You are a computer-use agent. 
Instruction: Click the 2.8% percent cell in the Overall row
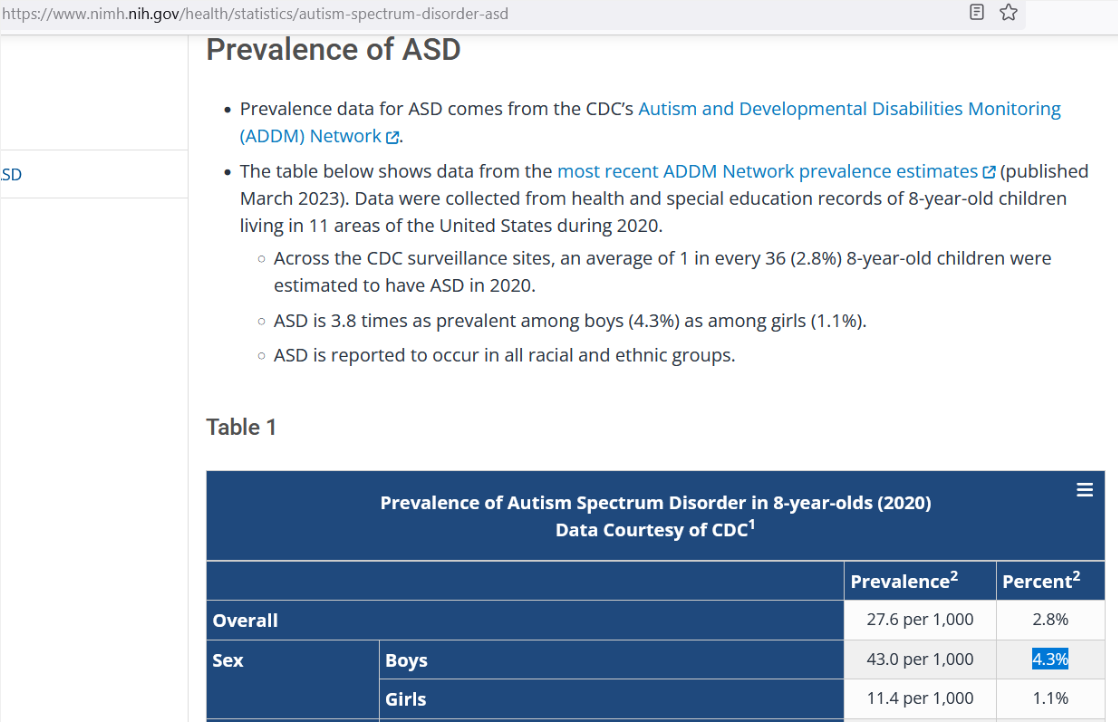(x=1050, y=619)
